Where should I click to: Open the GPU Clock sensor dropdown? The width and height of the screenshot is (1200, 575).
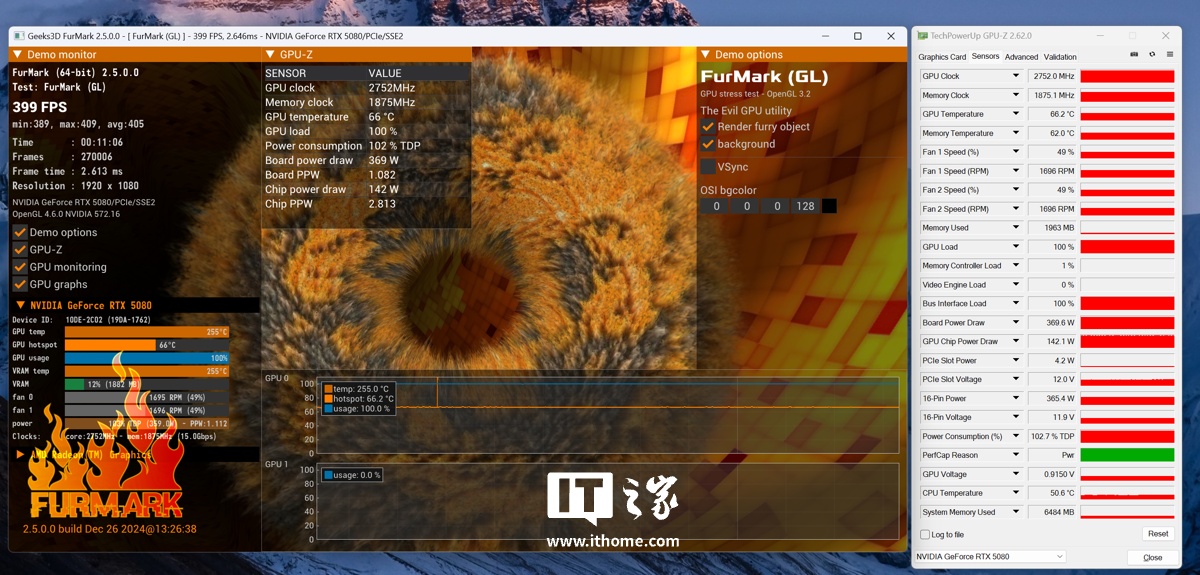click(x=1016, y=76)
